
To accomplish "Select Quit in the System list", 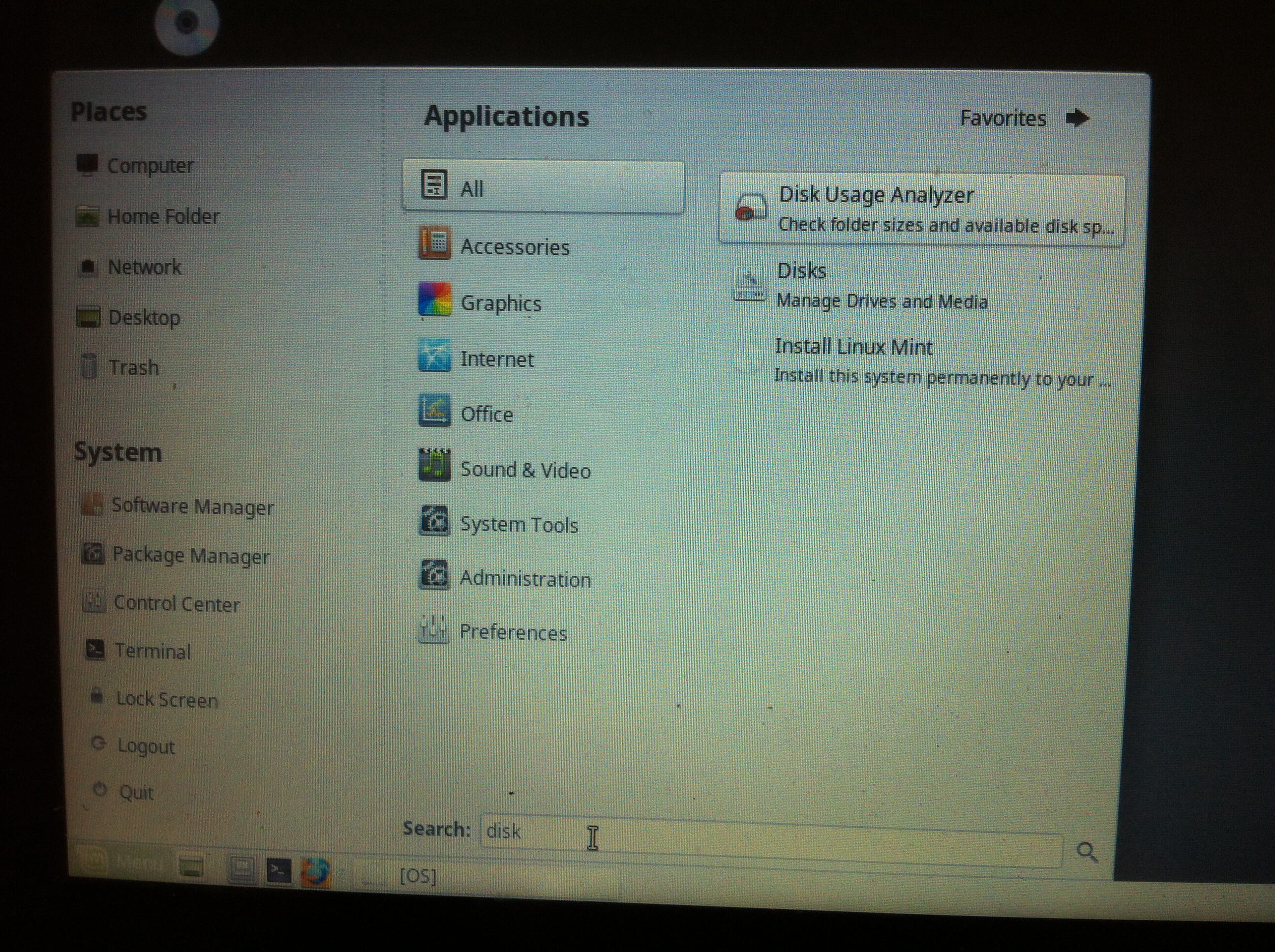I will click(123, 792).
